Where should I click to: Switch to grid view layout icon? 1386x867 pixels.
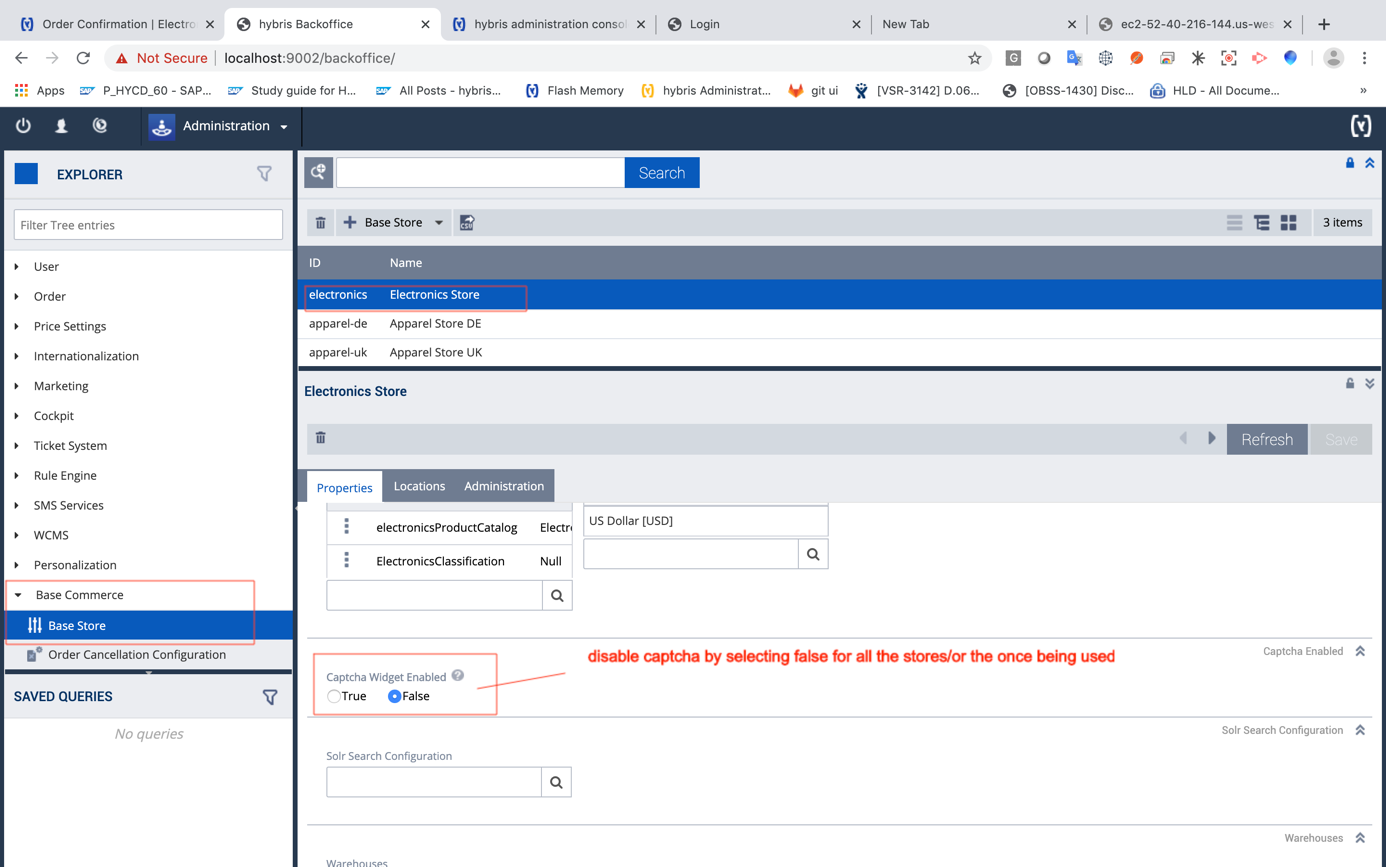1289,223
